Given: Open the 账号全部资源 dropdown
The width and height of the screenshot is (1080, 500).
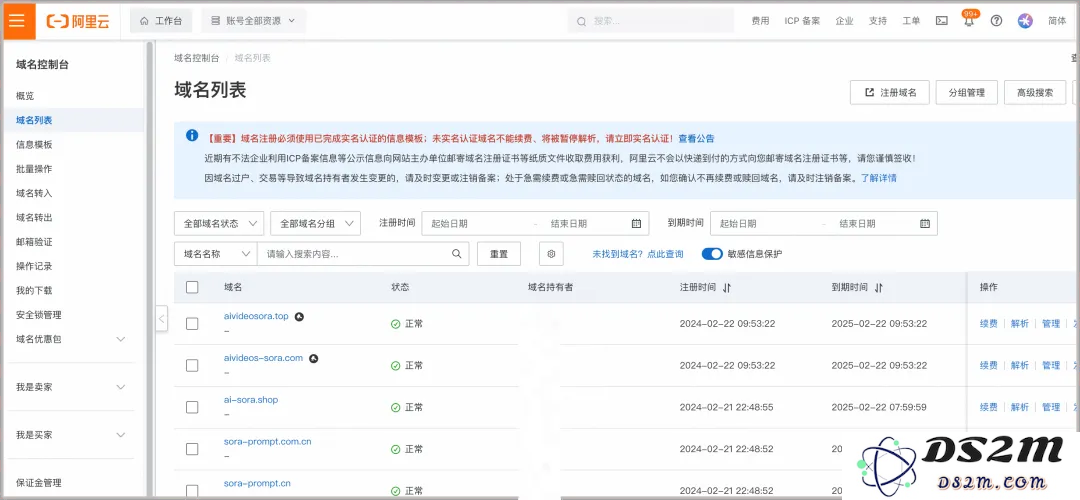Looking at the screenshot, I should point(253,21).
